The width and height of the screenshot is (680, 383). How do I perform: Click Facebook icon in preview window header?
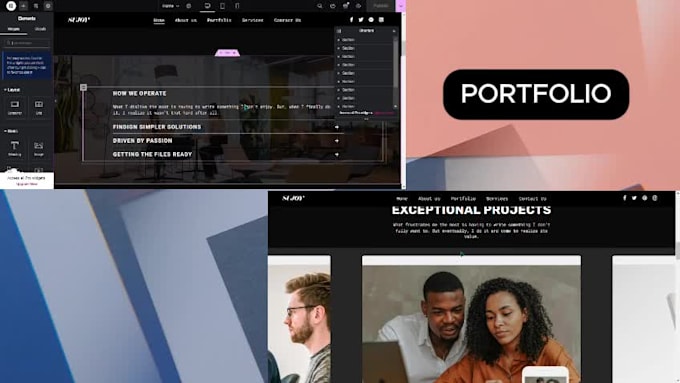[624, 198]
